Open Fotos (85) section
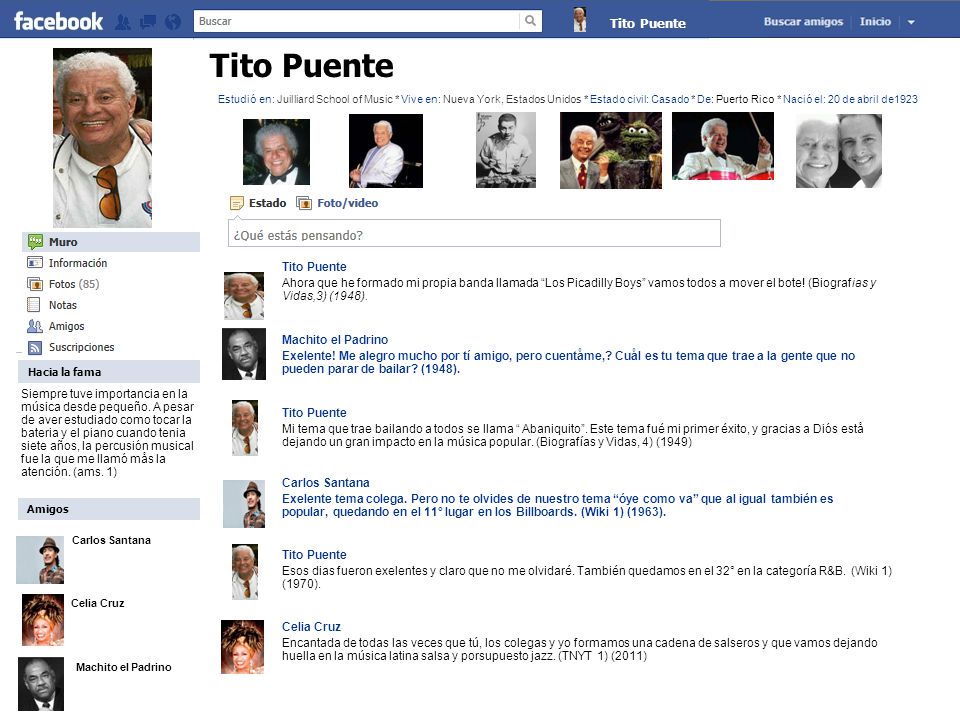The height and width of the screenshot is (720, 960). tap(73, 284)
